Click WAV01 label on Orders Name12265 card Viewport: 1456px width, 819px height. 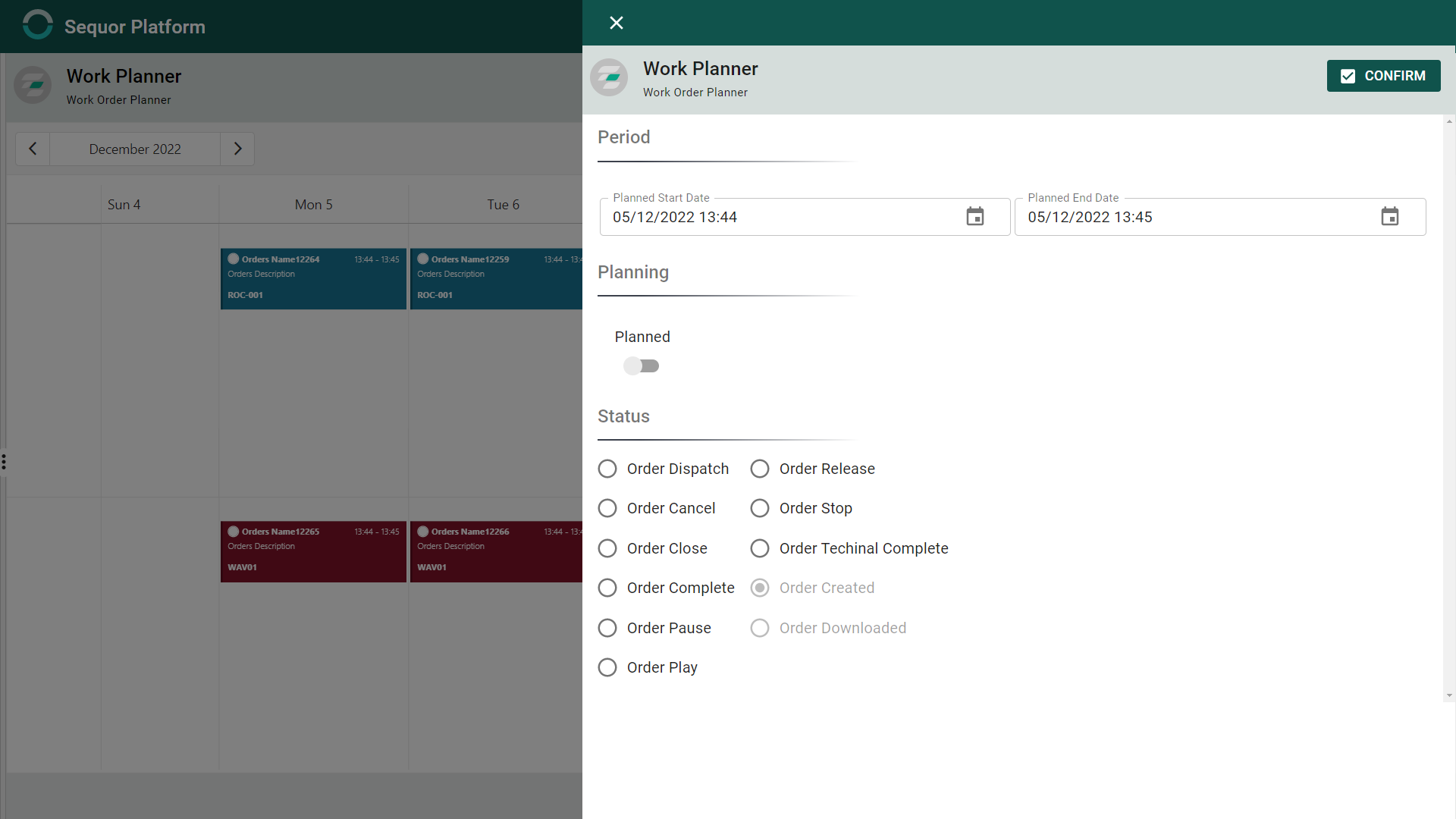pyautogui.click(x=242, y=567)
